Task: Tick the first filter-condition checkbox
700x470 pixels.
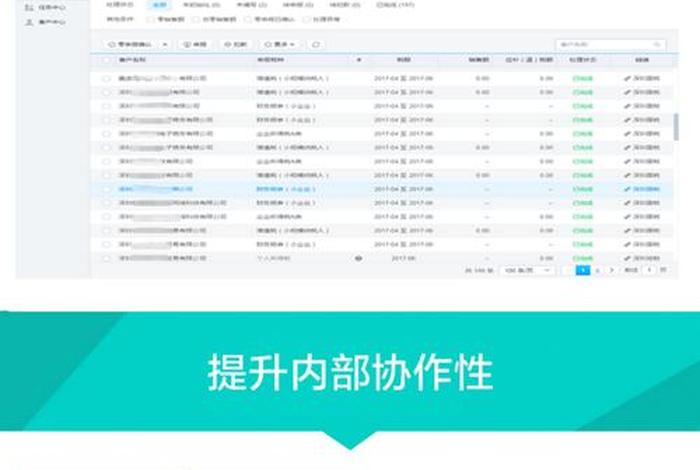Action: point(150,19)
